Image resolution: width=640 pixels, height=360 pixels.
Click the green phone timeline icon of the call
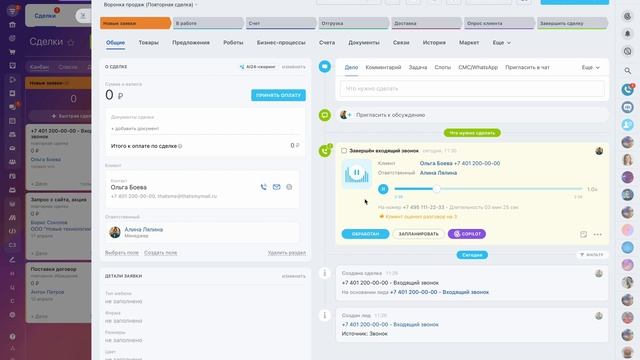(x=325, y=151)
